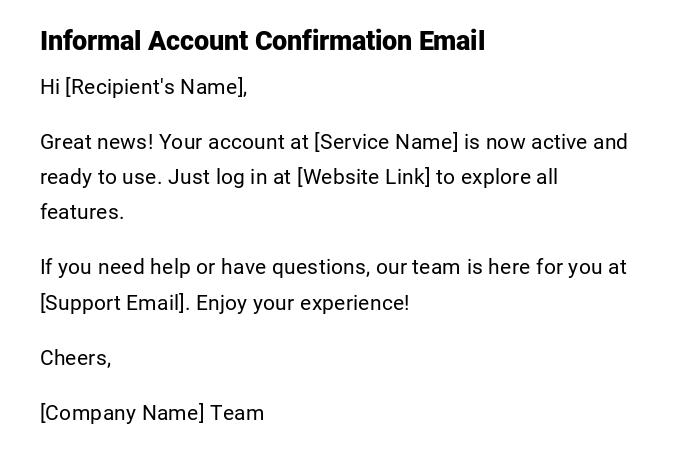Click the "Cheers," sign-off line

point(75,358)
